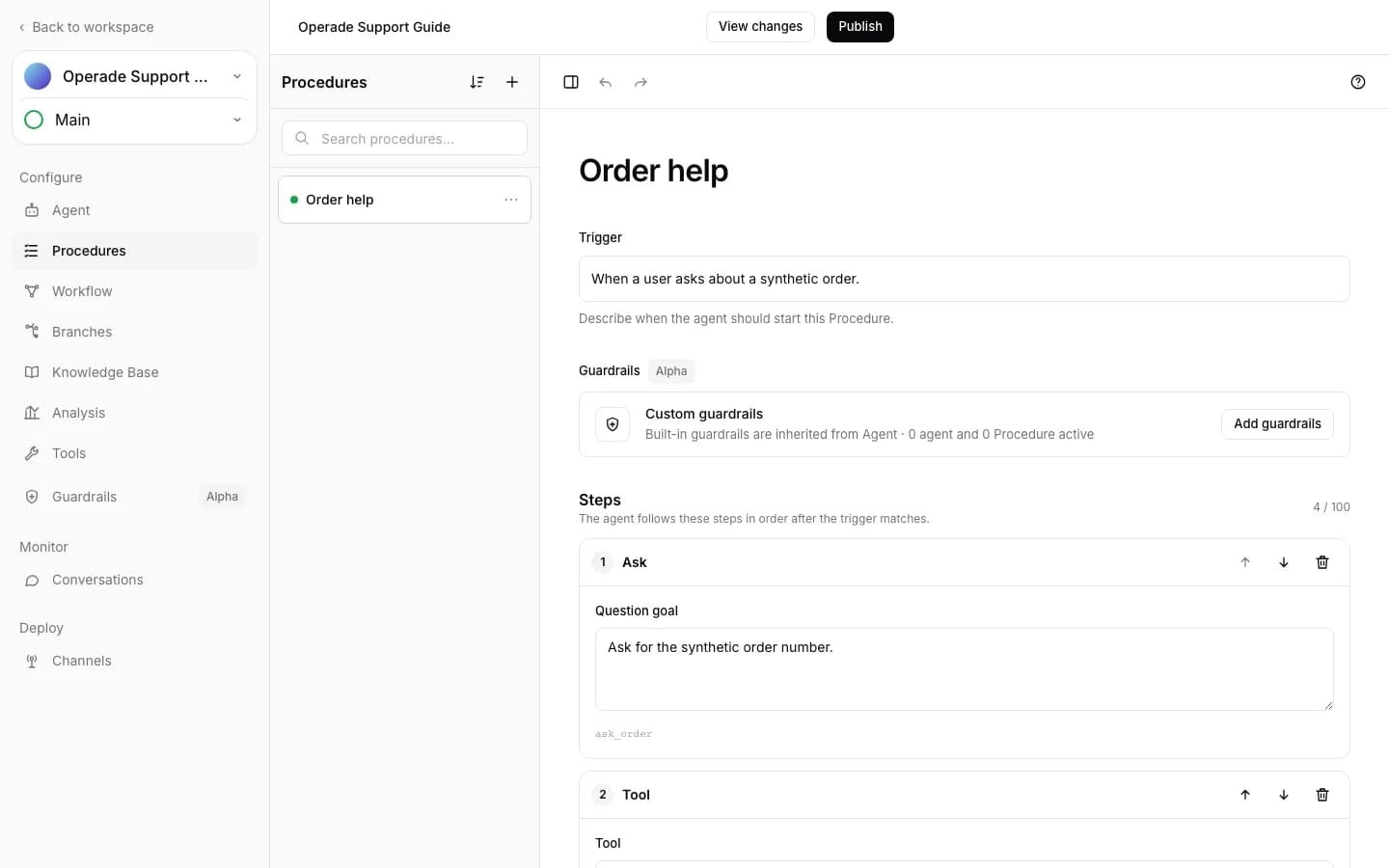1389x868 pixels.
Task: Delete the Tool step
Action: tap(1322, 795)
